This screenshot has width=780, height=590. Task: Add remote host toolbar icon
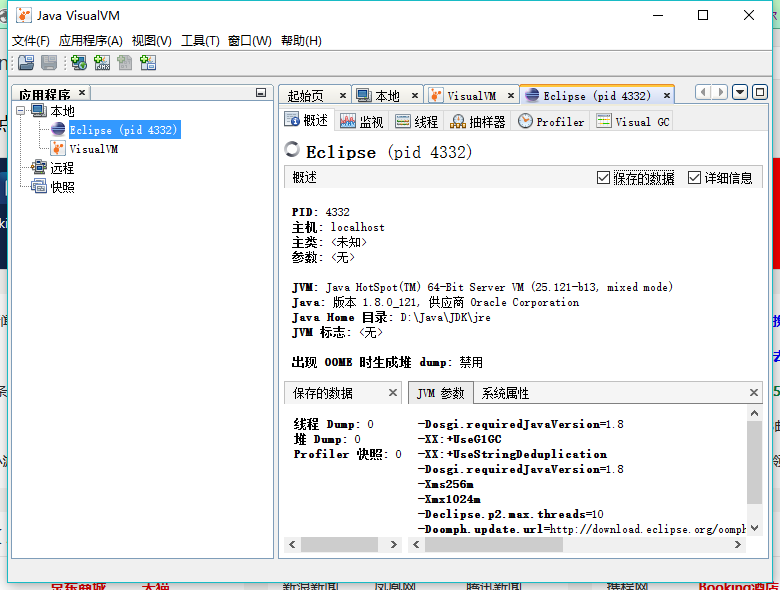click(x=79, y=63)
